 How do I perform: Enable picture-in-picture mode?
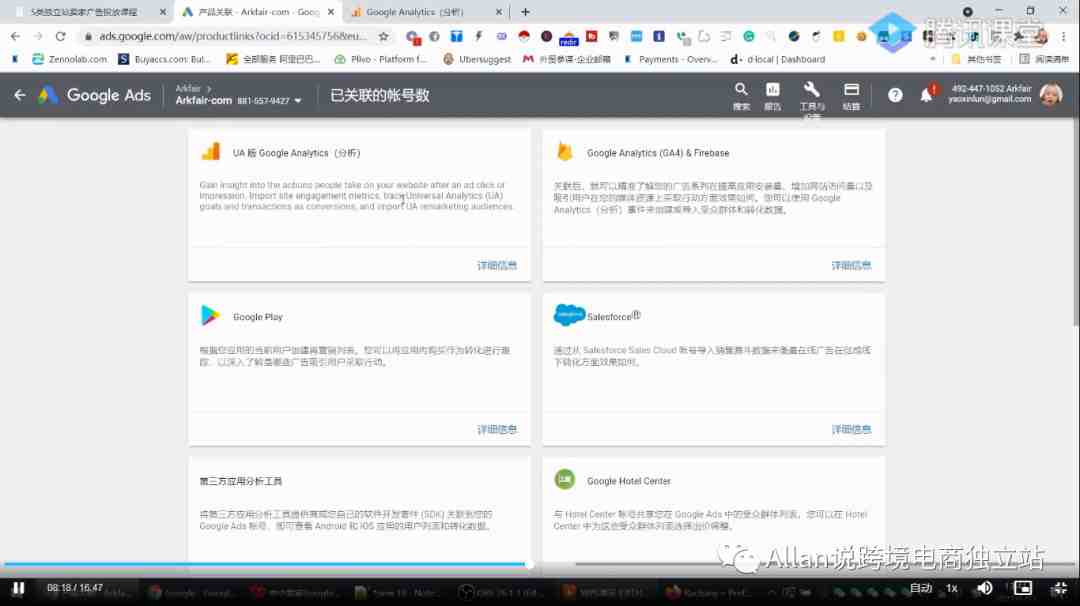coord(1023,588)
